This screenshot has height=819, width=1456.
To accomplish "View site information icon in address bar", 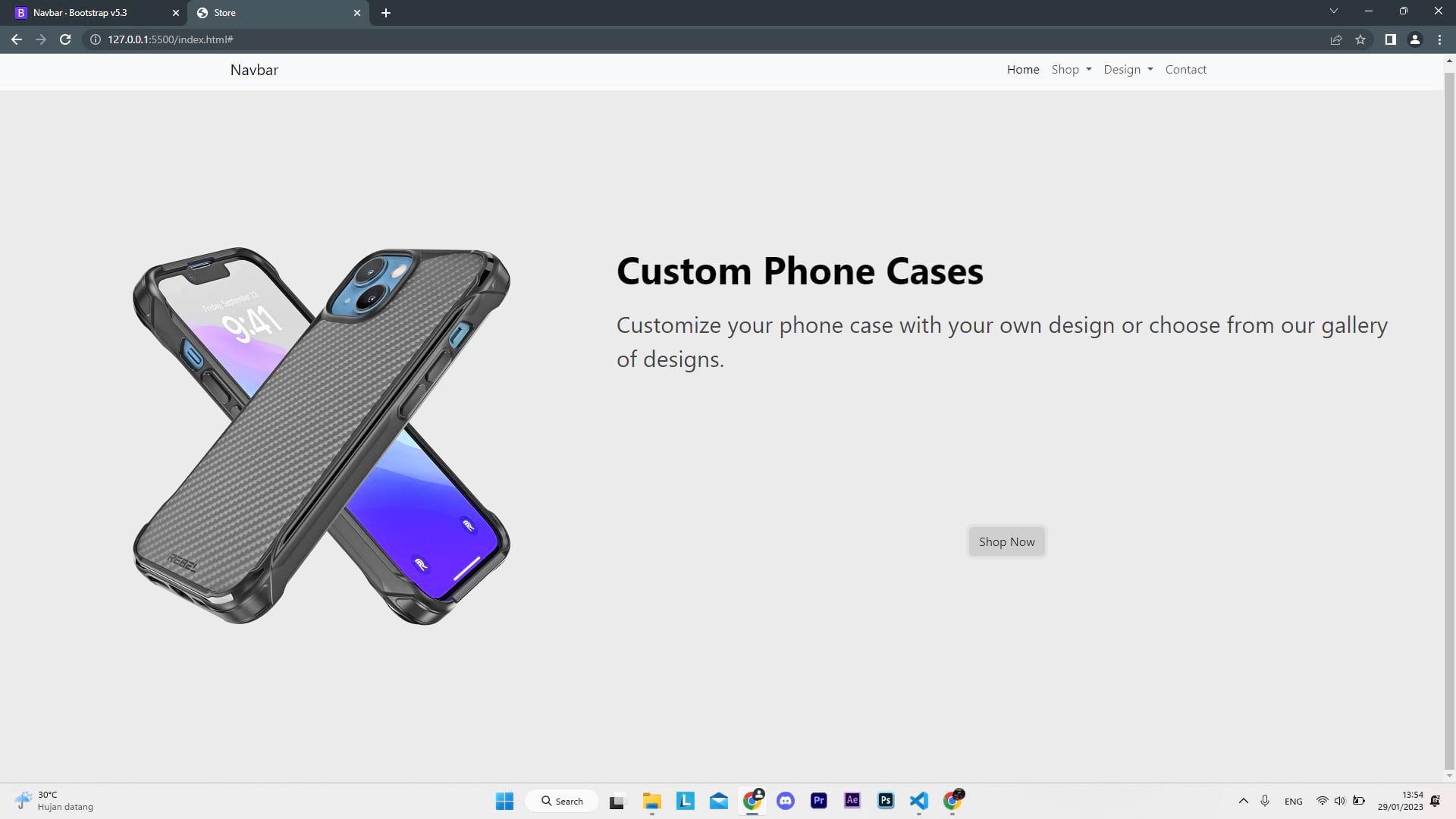I will coord(96,39).
